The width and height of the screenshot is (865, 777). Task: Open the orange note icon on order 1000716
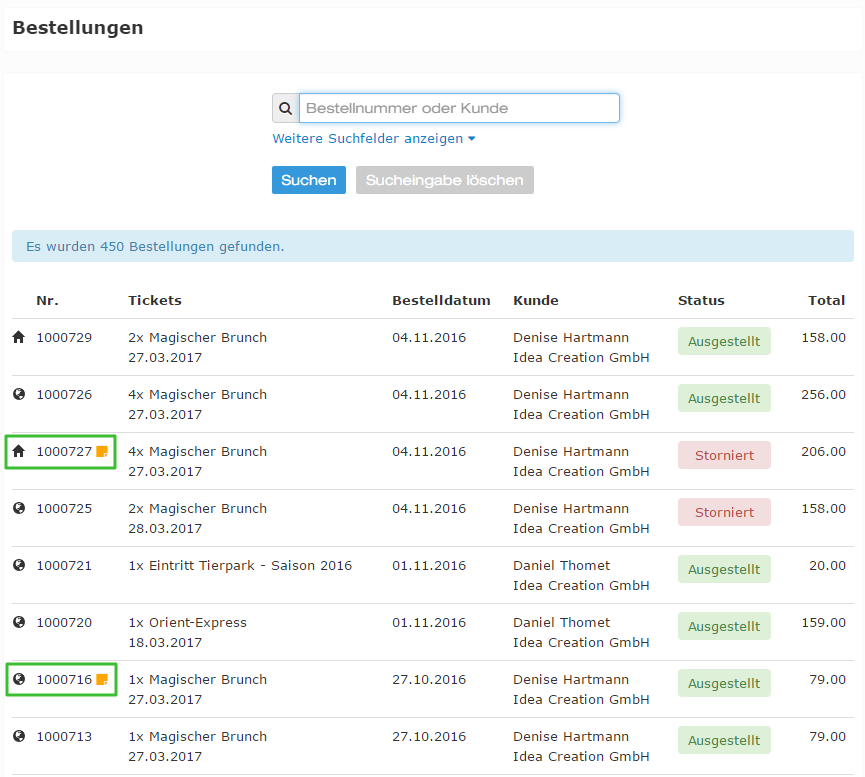coord(102,679)
